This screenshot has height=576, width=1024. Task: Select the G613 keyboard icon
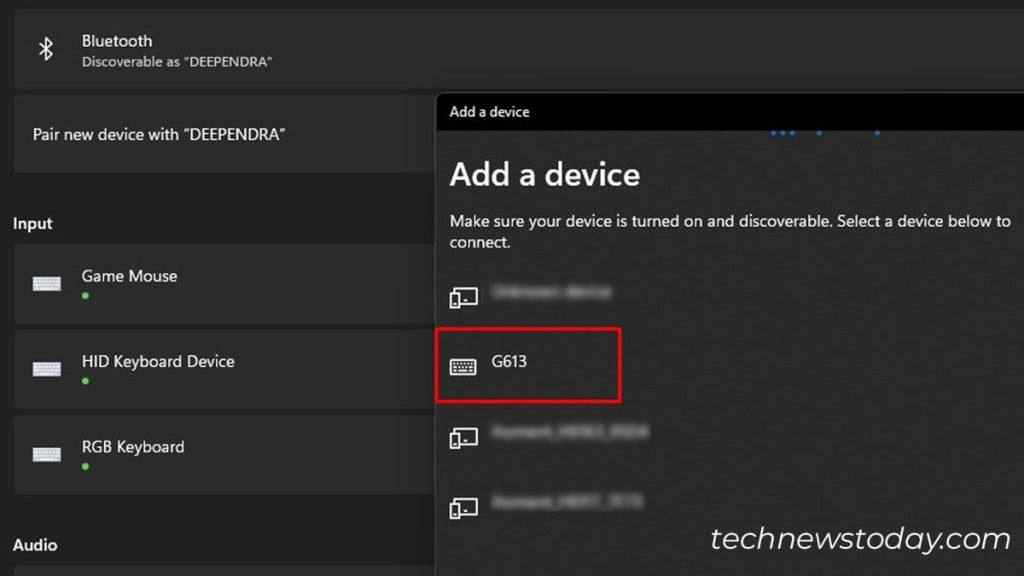[x=464, y=365]
